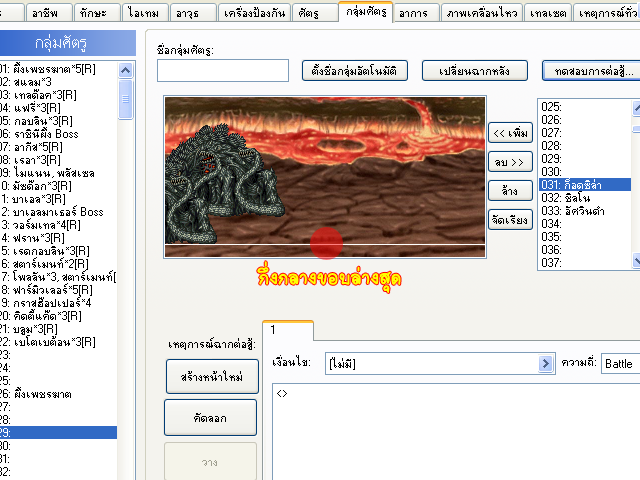This screenshot has width=640, height=480.
Task: Select troop กอบลิน*3[R]
Action: pos(58,121)
